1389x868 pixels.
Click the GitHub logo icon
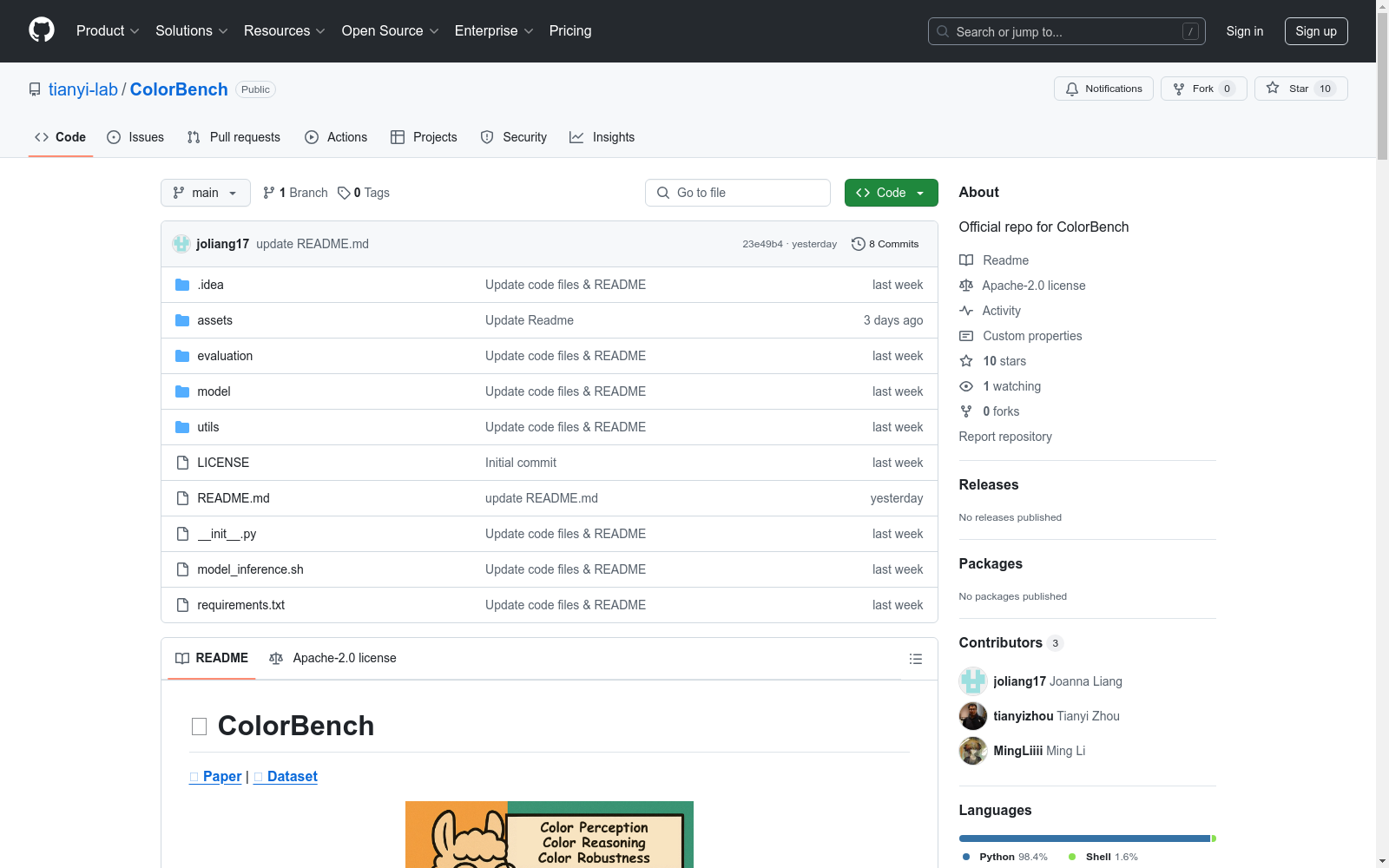click(42, 30)
